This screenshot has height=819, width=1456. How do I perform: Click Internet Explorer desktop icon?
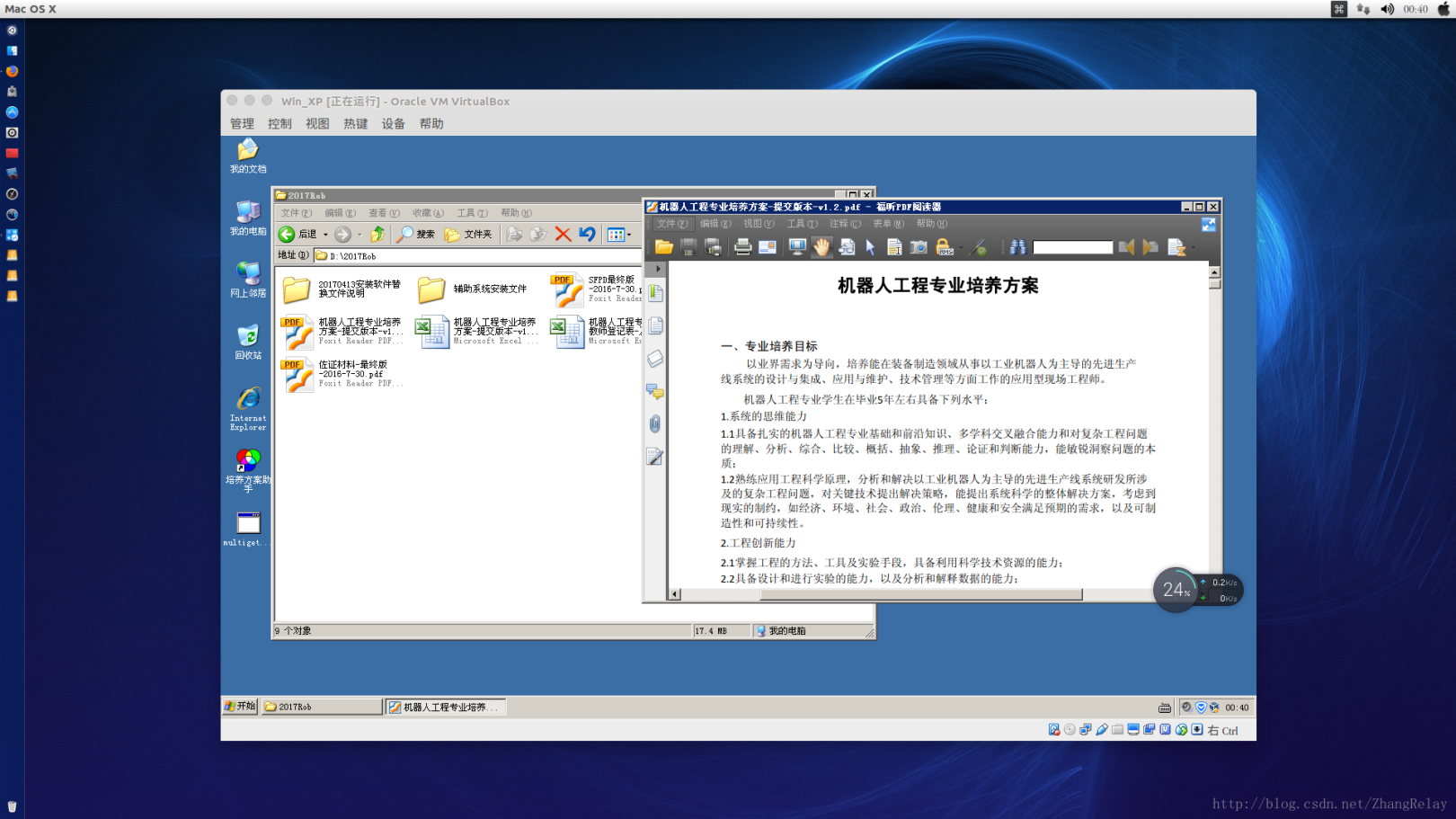(x=248, y=409)
